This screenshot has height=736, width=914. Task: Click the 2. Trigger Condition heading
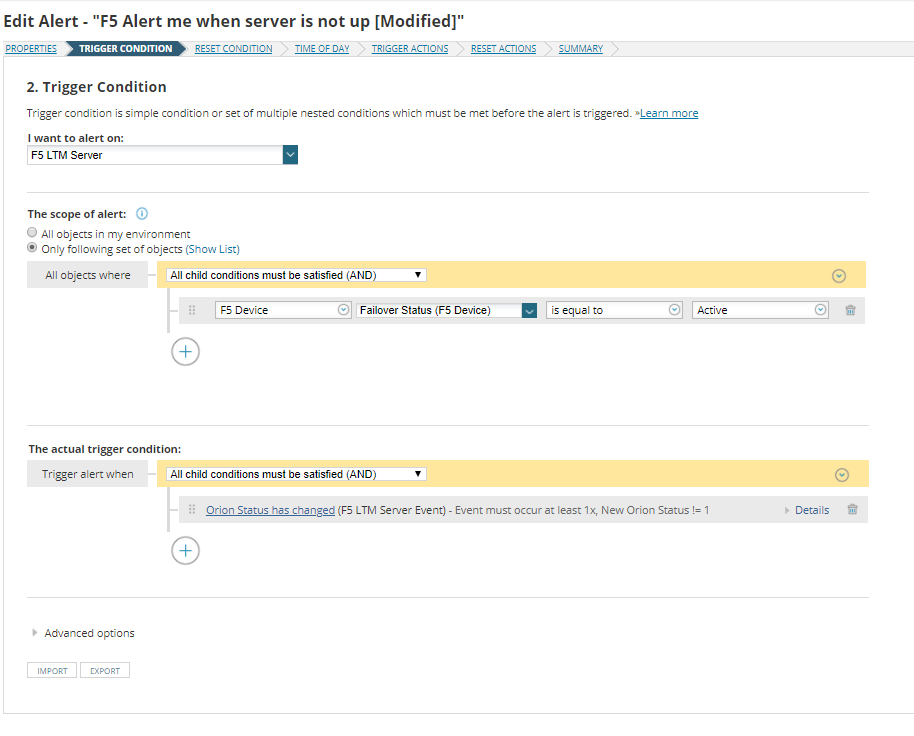click(x=96, y=87)
